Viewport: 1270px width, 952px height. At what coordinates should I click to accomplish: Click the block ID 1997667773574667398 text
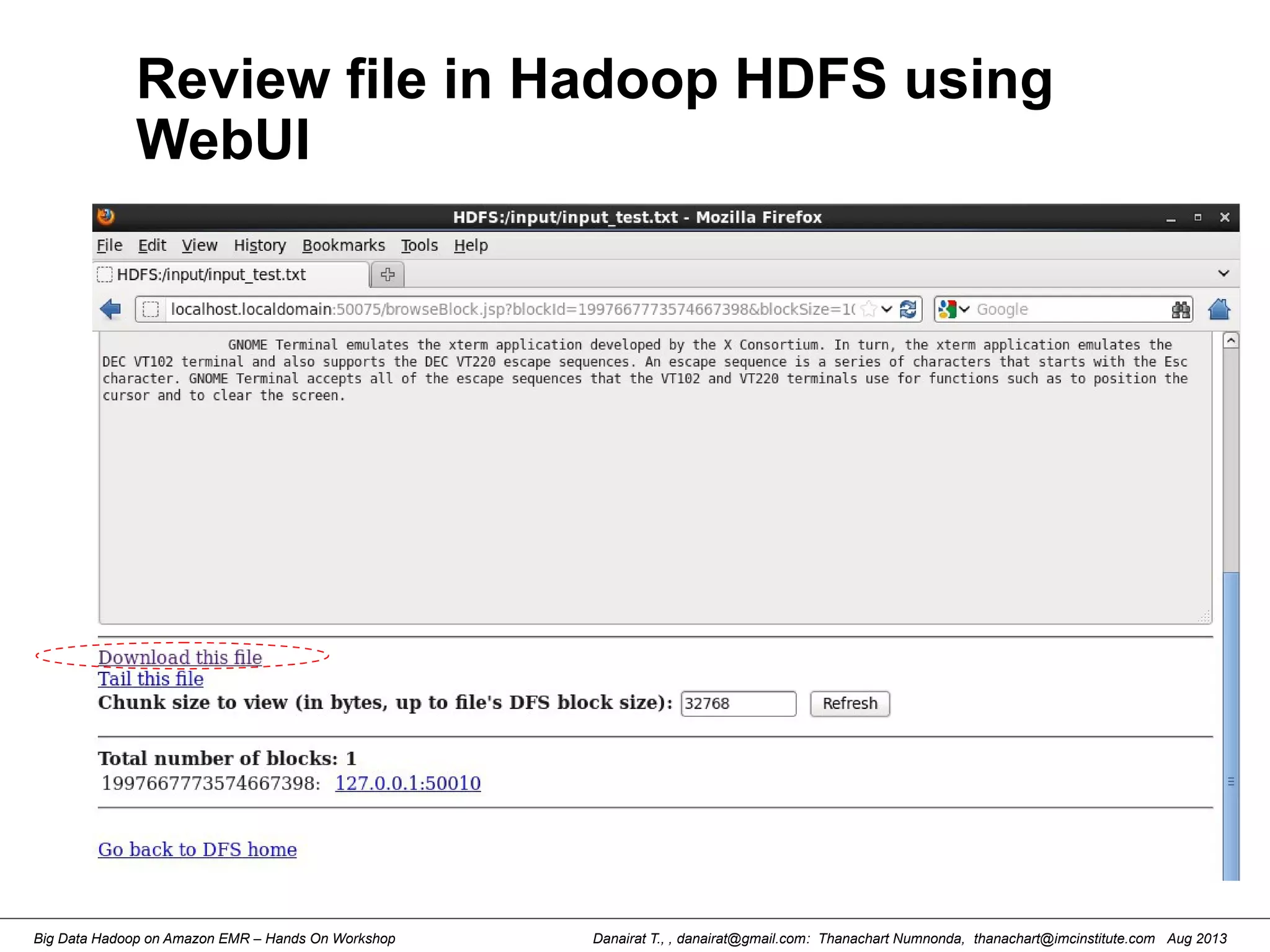click(211, 783)
